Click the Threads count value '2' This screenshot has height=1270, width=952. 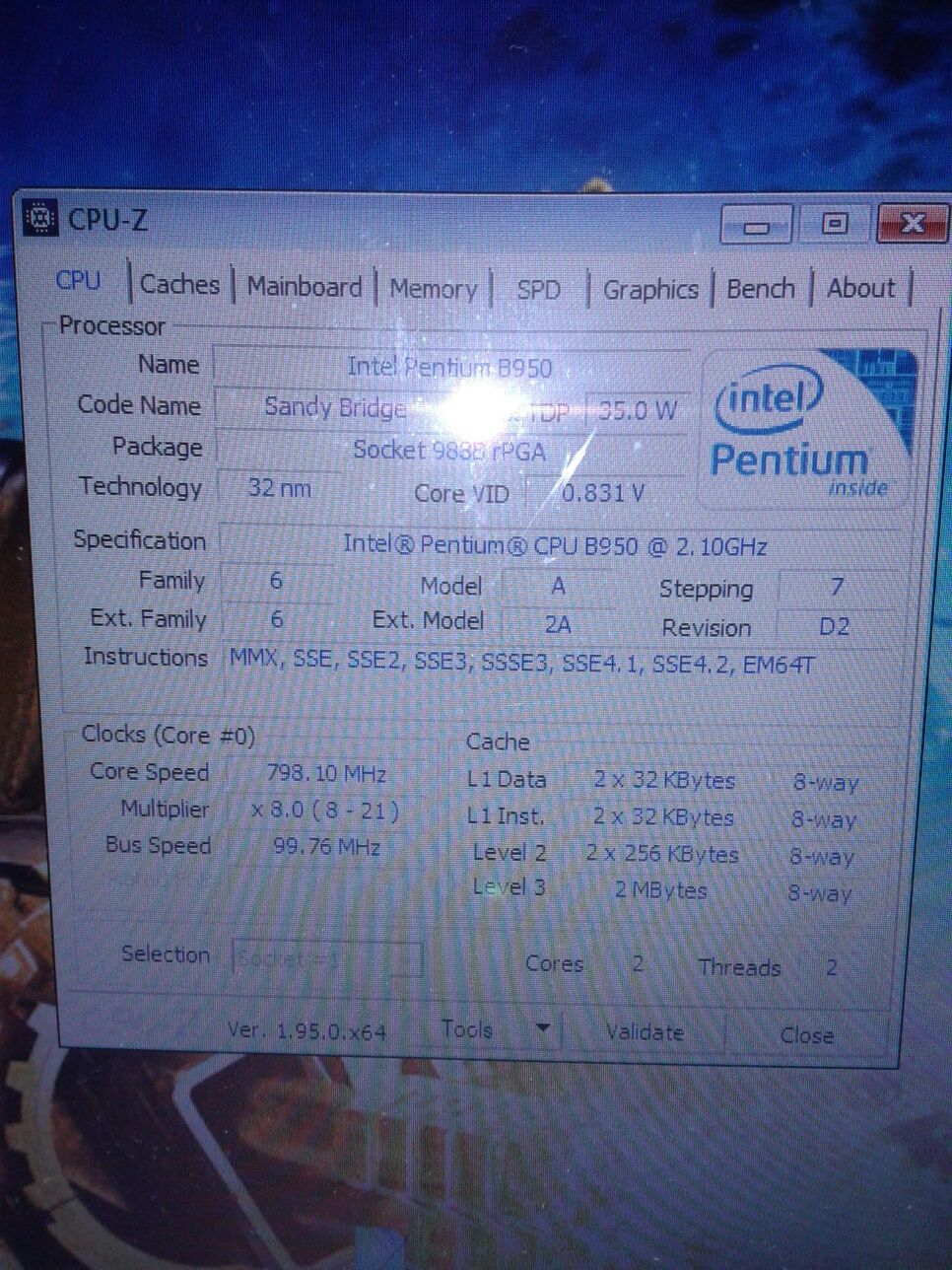pyautogui.click(x=832, y=968)
